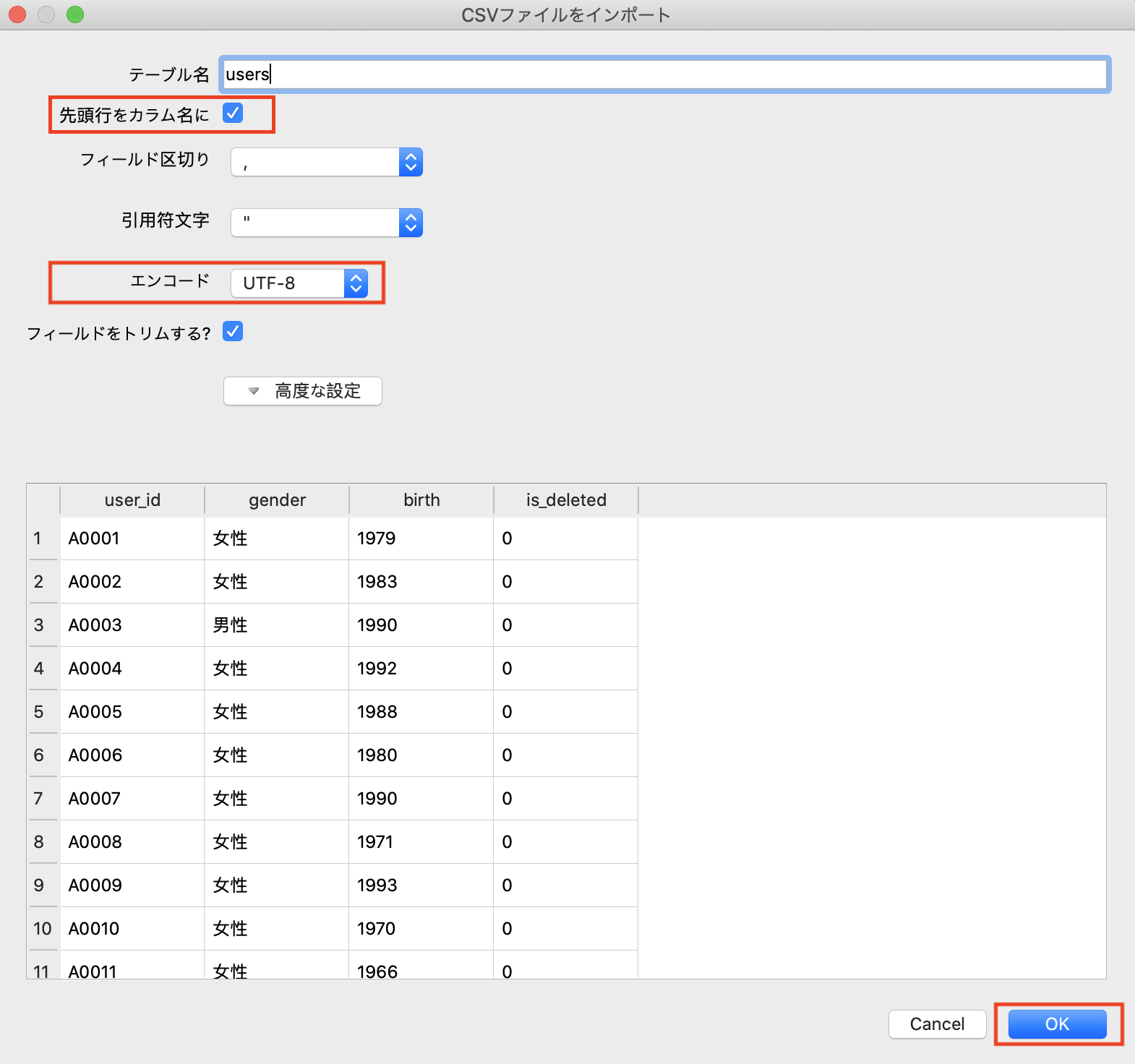Toggle the trim fields checkbox
This screenshot has height=1064, width=1135.
pyautogui.click(x=233, y=332)
